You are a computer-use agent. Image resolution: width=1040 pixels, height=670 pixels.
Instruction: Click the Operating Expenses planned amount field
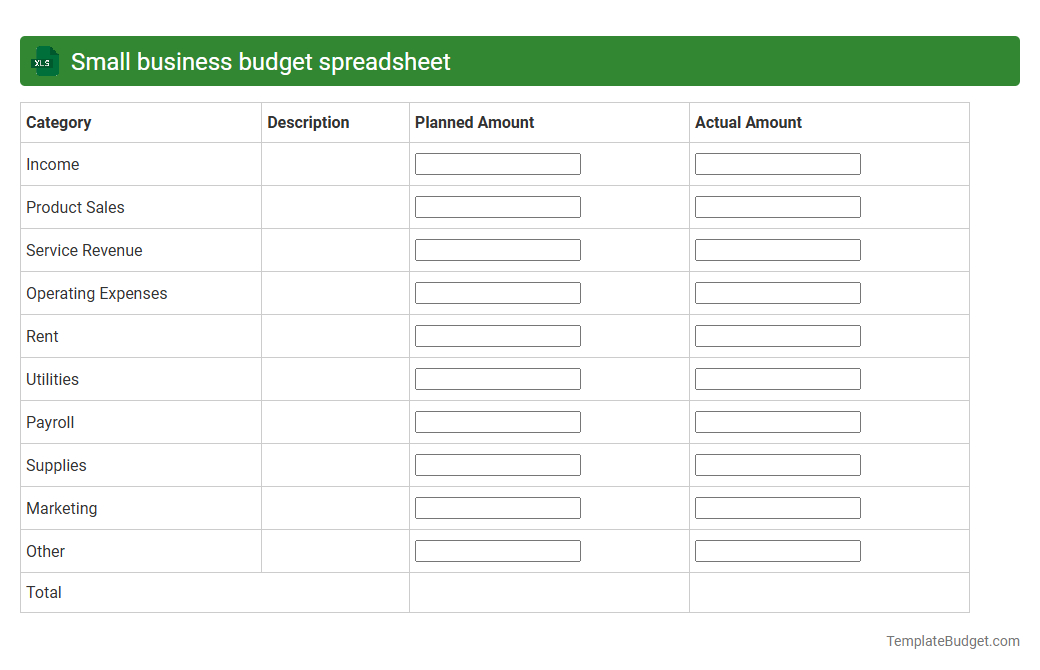(x=497, y=292)
